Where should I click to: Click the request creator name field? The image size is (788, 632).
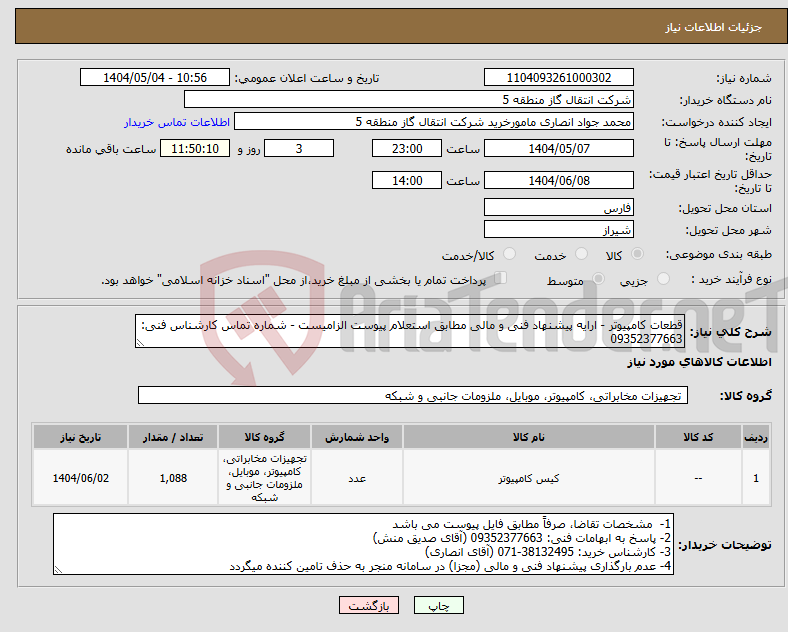tap(434, 122)
